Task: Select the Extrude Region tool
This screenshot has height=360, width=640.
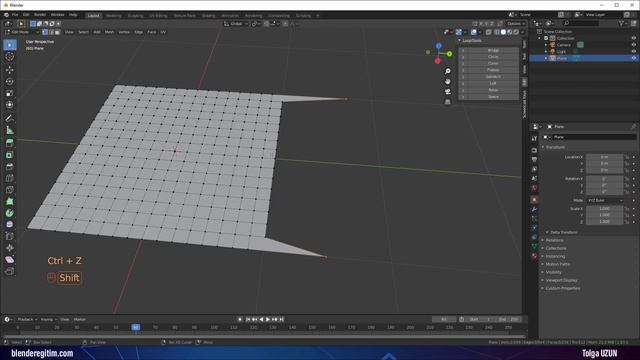Action: pyautogui.click(x=9, y=143)
